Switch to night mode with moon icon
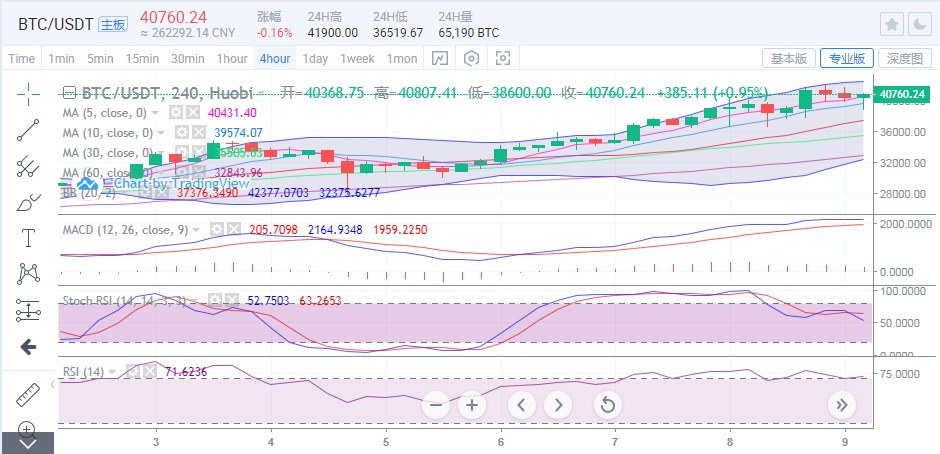Screen dimensions: 940x454 (919, 24)
